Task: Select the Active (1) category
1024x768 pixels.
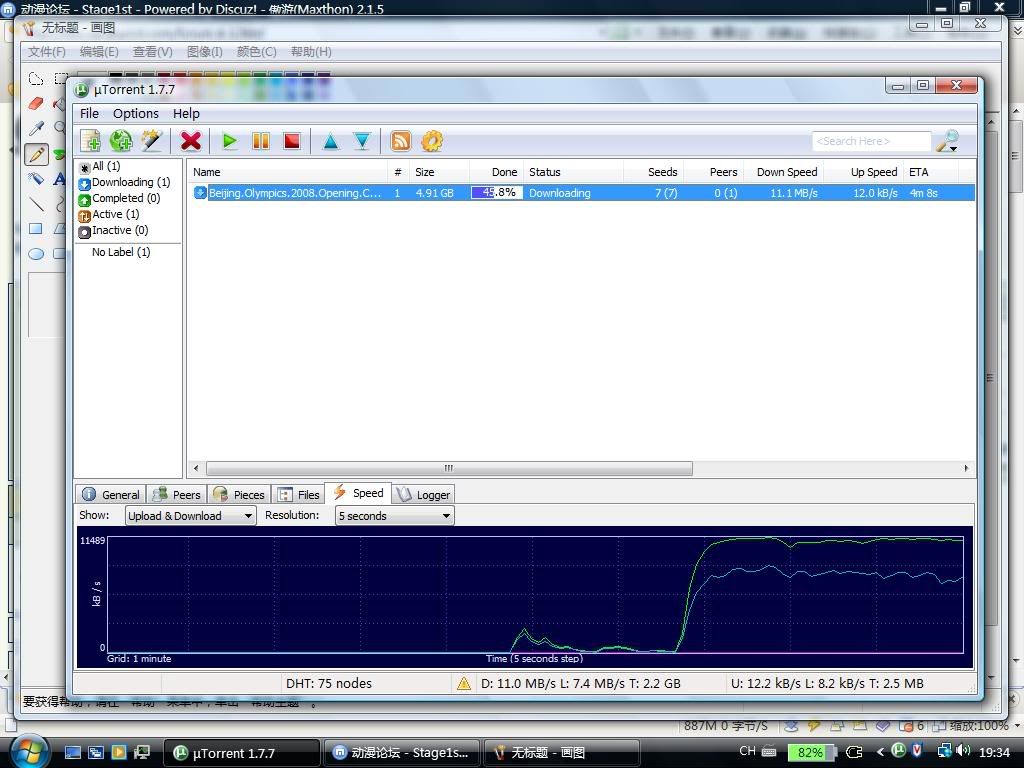Action: [x=108, y=214]
